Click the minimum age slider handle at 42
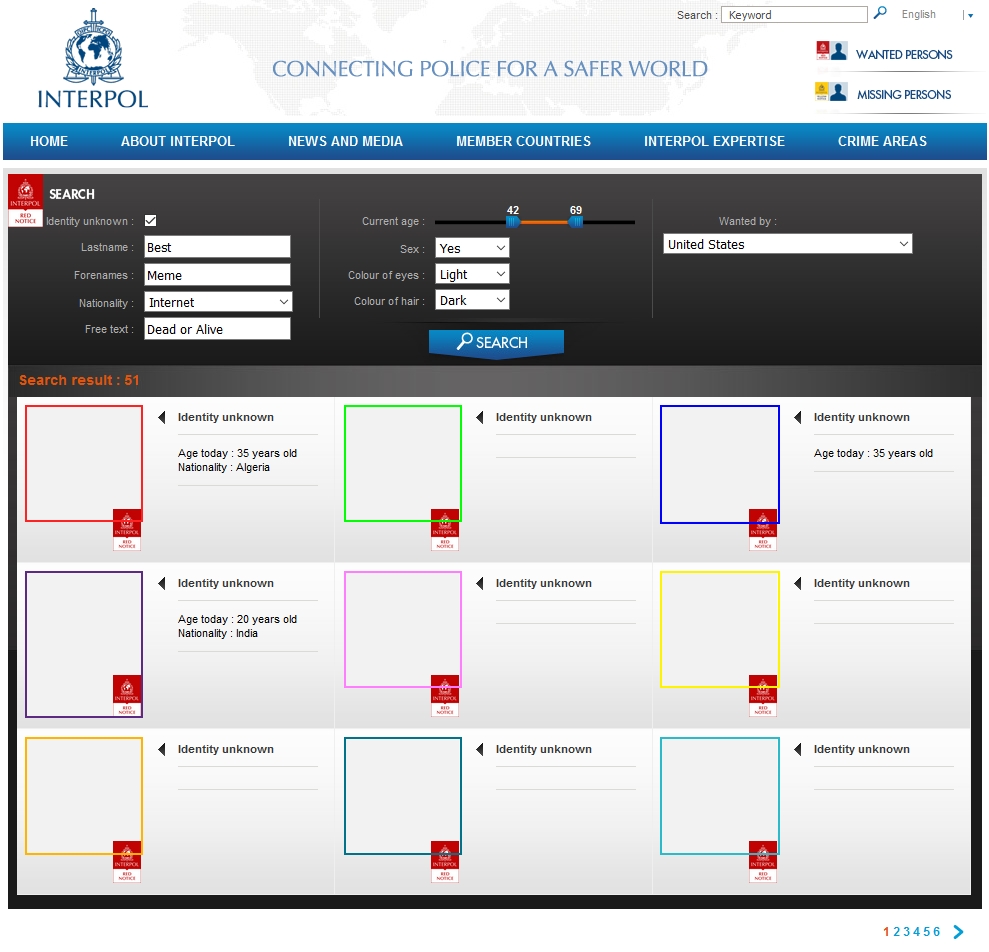This screenshot has height=952, width=989. (513, 221)
